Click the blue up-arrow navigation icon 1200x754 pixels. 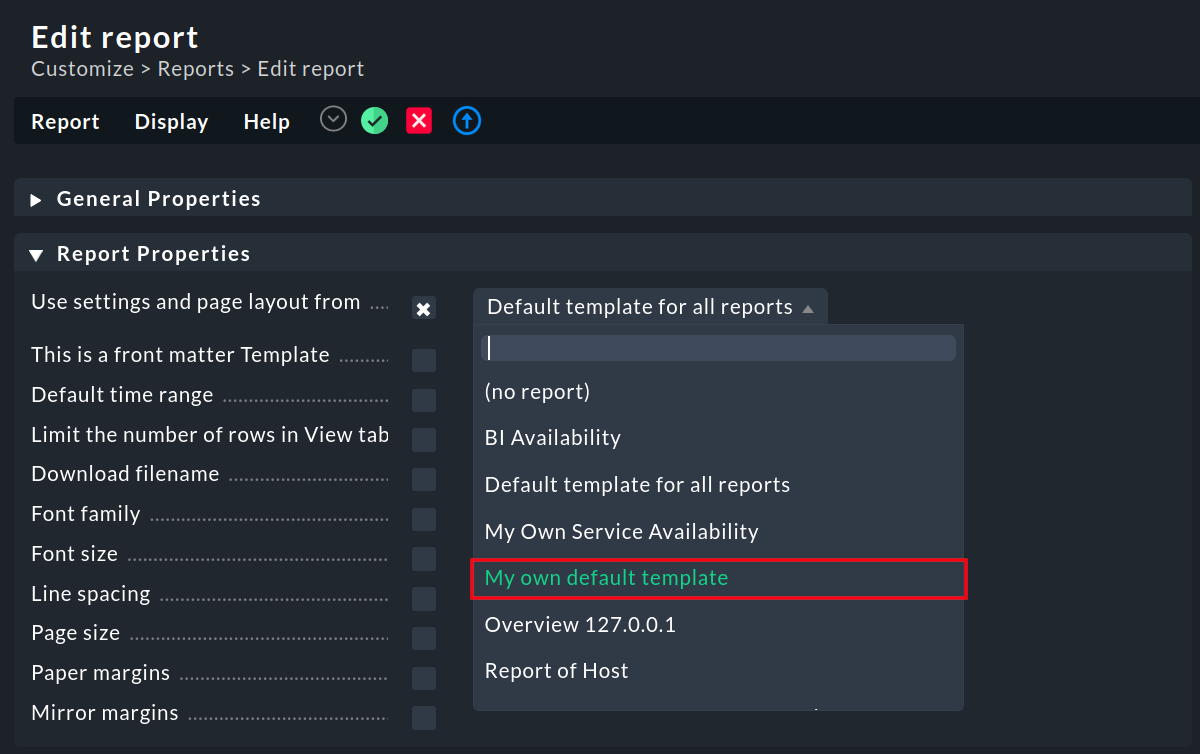tap(466, 120)
